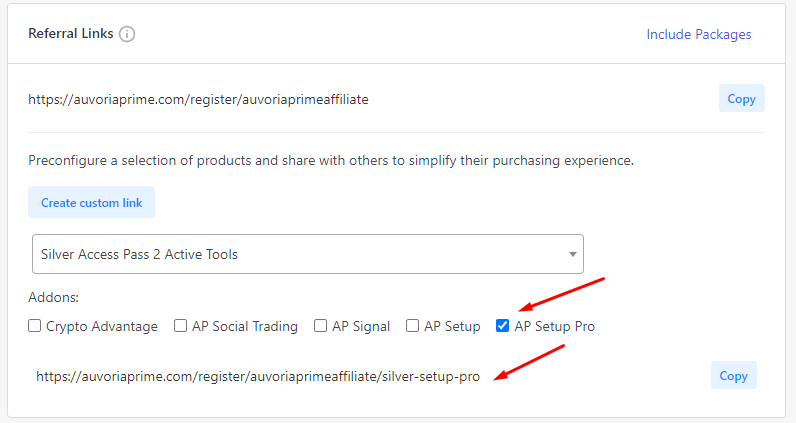796x423 pixels.
Task: Click the dropdown arrow of package selector
Action: tap(573, 254)
